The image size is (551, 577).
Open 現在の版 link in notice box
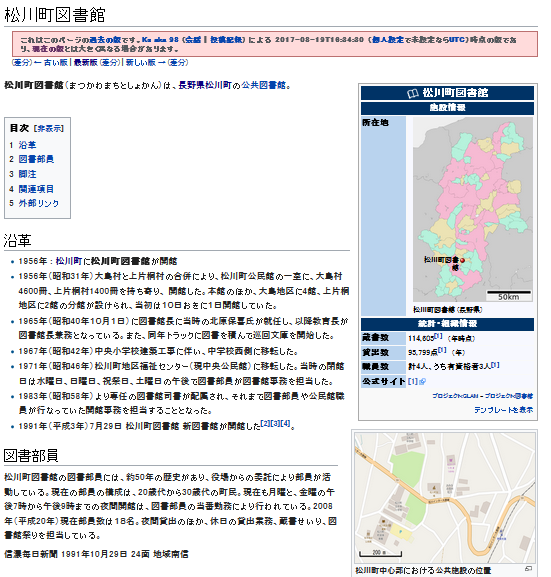(x=47, y=49)
